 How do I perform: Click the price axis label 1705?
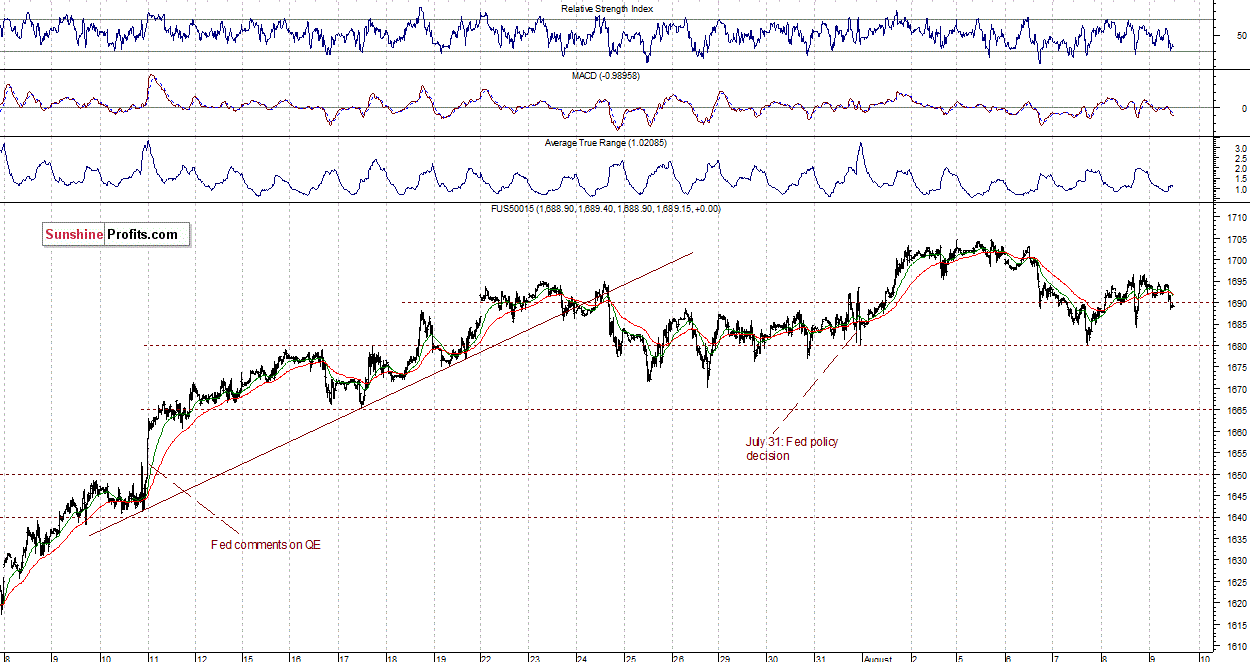point(1237,240)
